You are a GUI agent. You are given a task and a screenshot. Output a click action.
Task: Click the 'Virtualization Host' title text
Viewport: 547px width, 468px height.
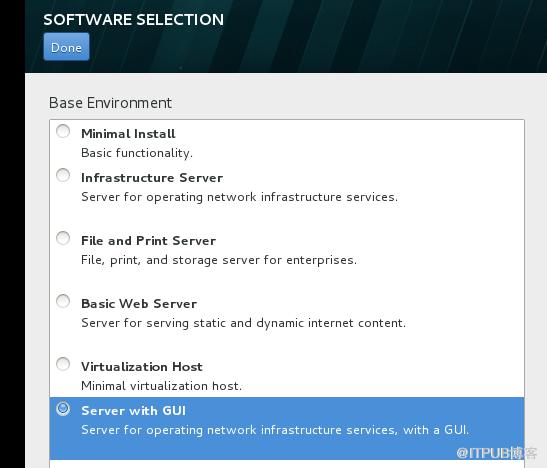(x=142, y=367)
